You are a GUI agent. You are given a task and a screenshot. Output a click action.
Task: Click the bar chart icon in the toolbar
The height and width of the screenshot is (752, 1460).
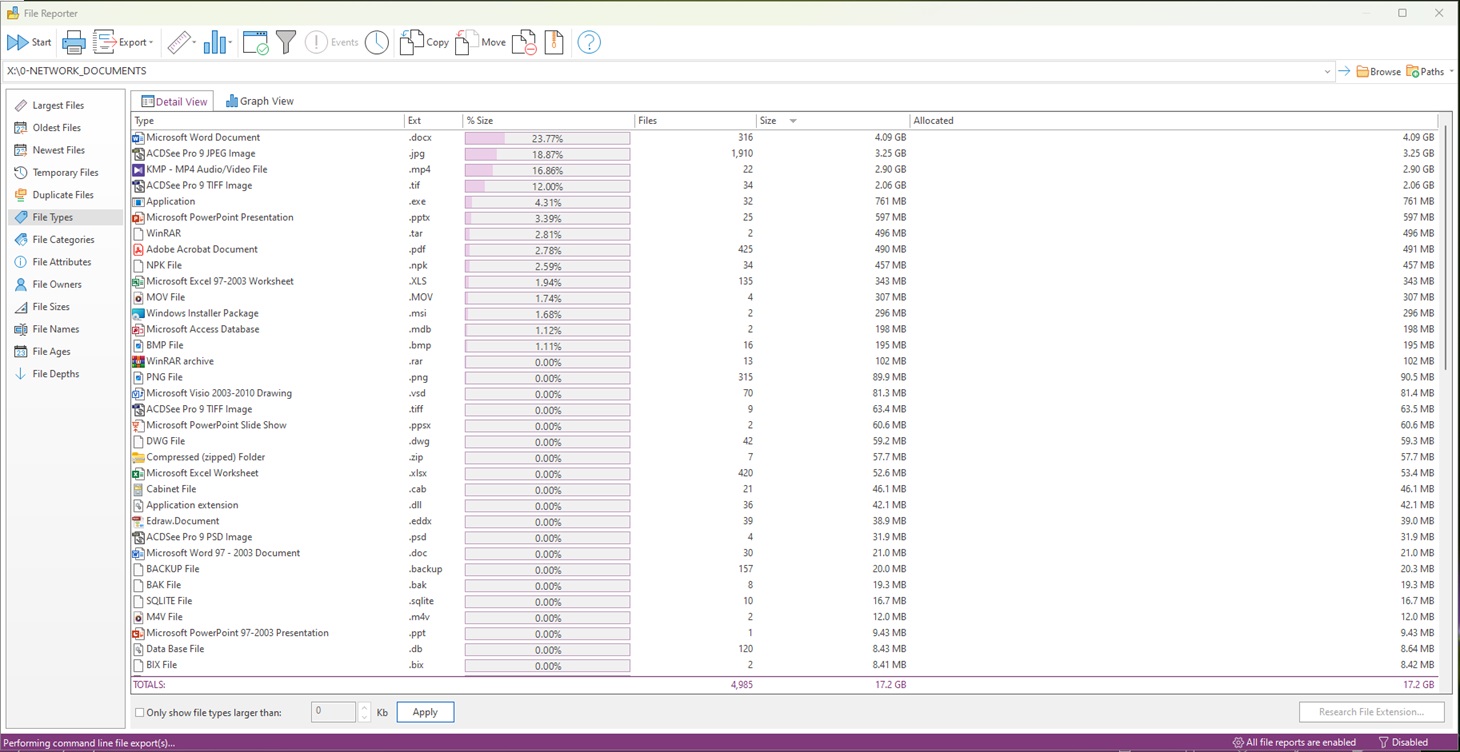pos(214,42)
